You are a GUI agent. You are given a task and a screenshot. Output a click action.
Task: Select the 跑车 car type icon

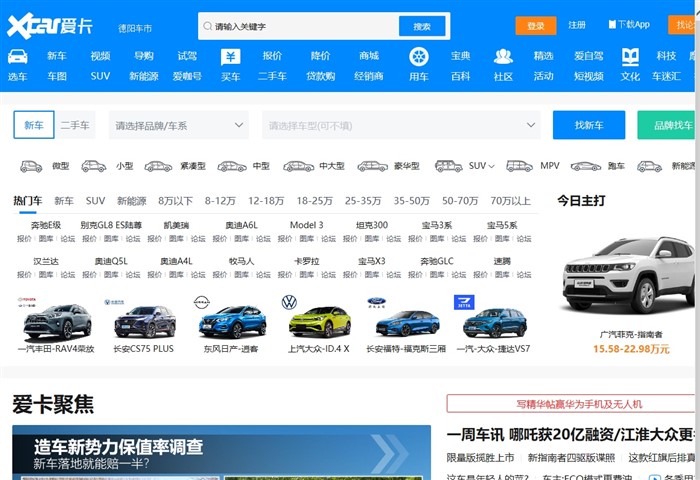click(x=586, y=167)
